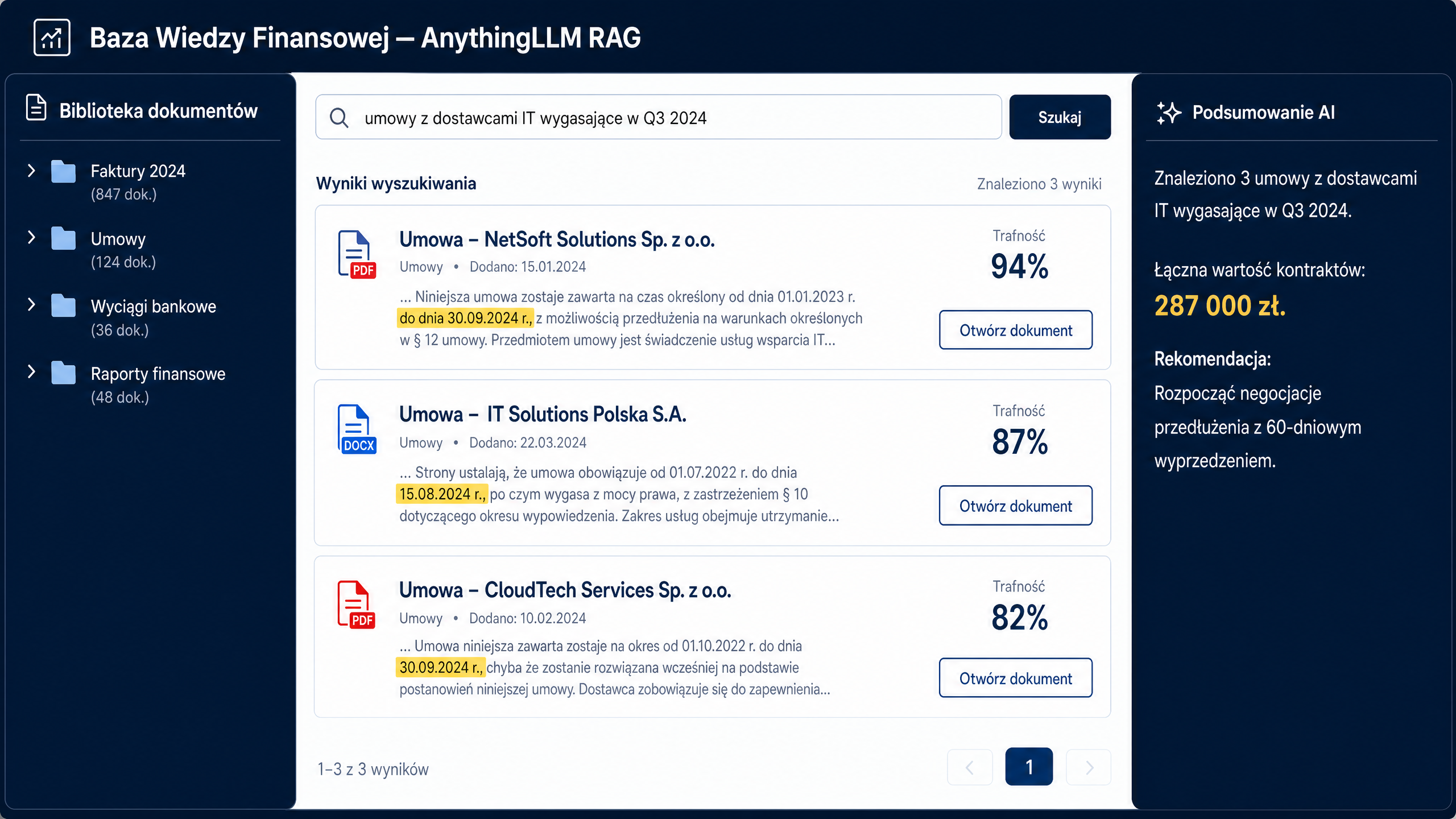Open title Umowa – NetSoft Solutions Sp. z o.o.
1456x819 pixels.
pos(557,239)
